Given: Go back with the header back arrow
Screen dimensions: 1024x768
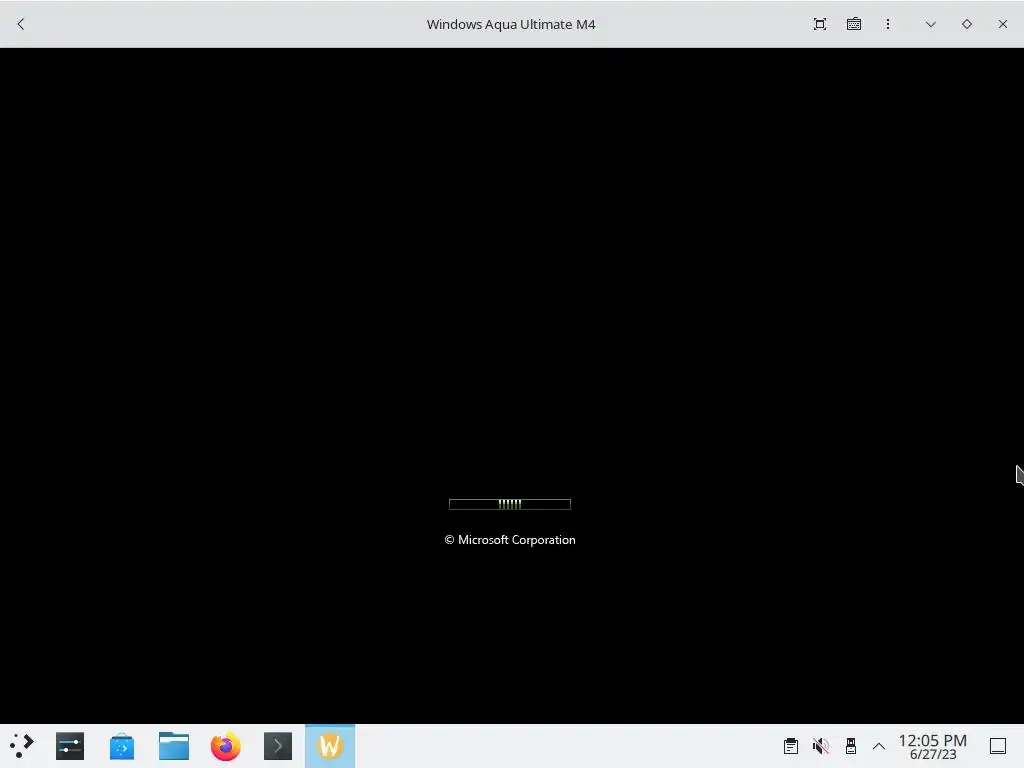Looking at the screenshot, I should pyautogui.click(x=21, y=24).
